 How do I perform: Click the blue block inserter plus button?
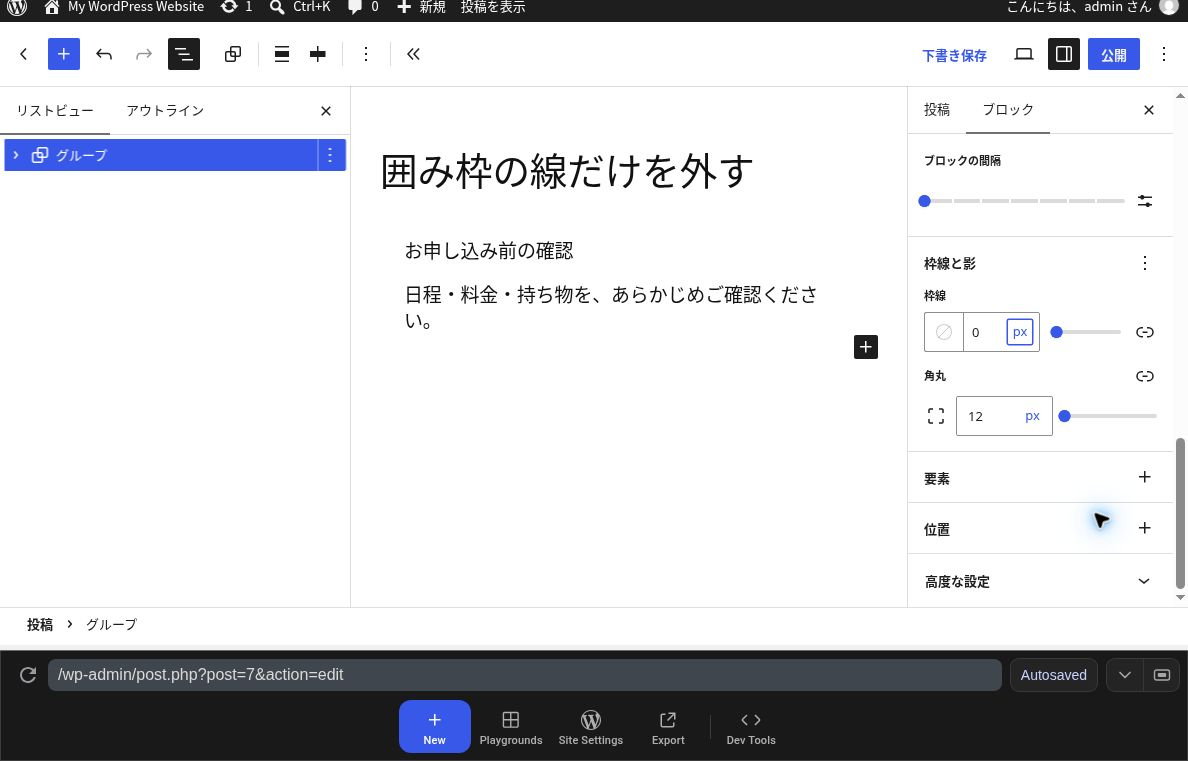64,54
